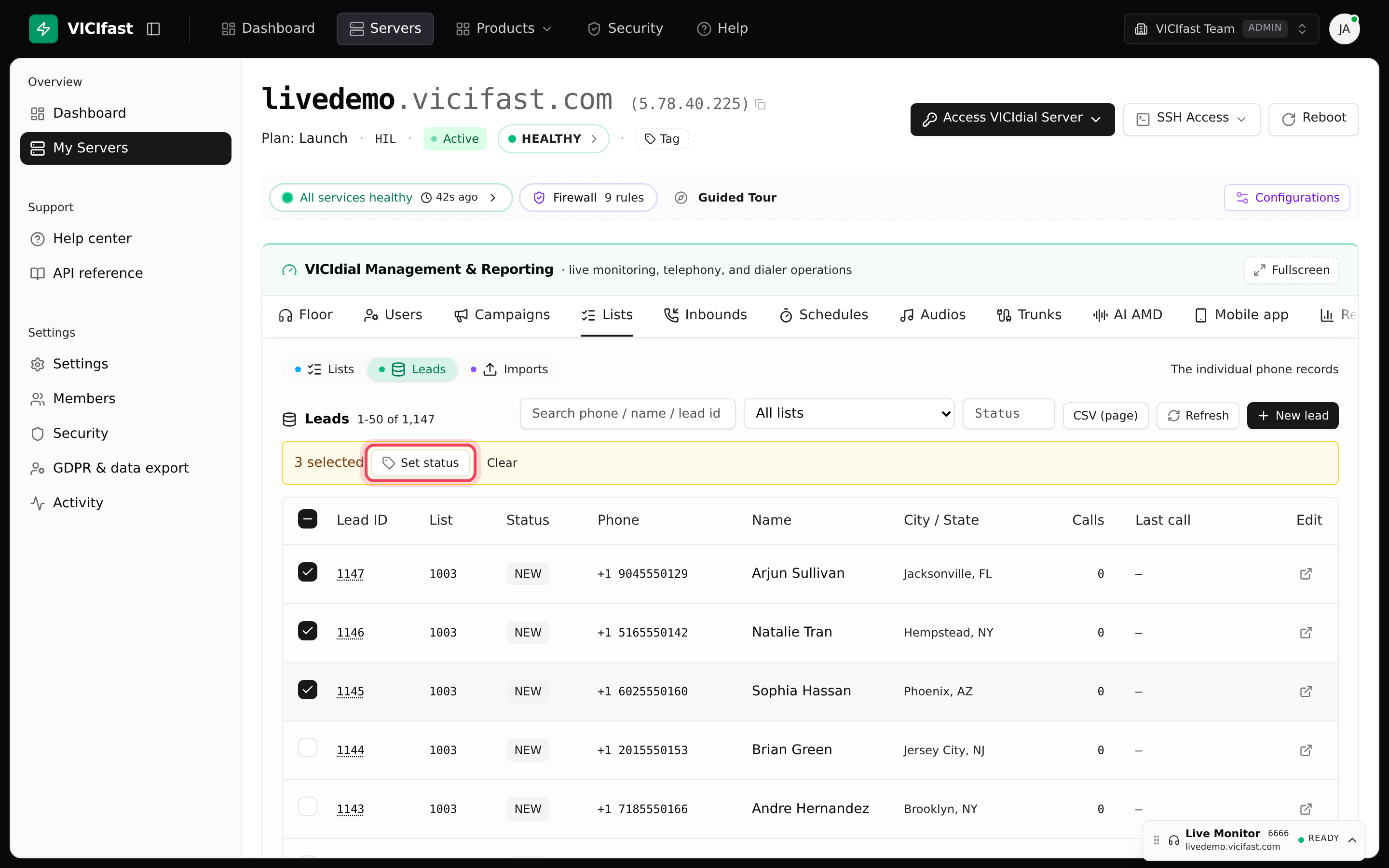Screen dimensions: 1389x868
Task: Uncheck lead 1145 checkbox
Action: point(308,690)
